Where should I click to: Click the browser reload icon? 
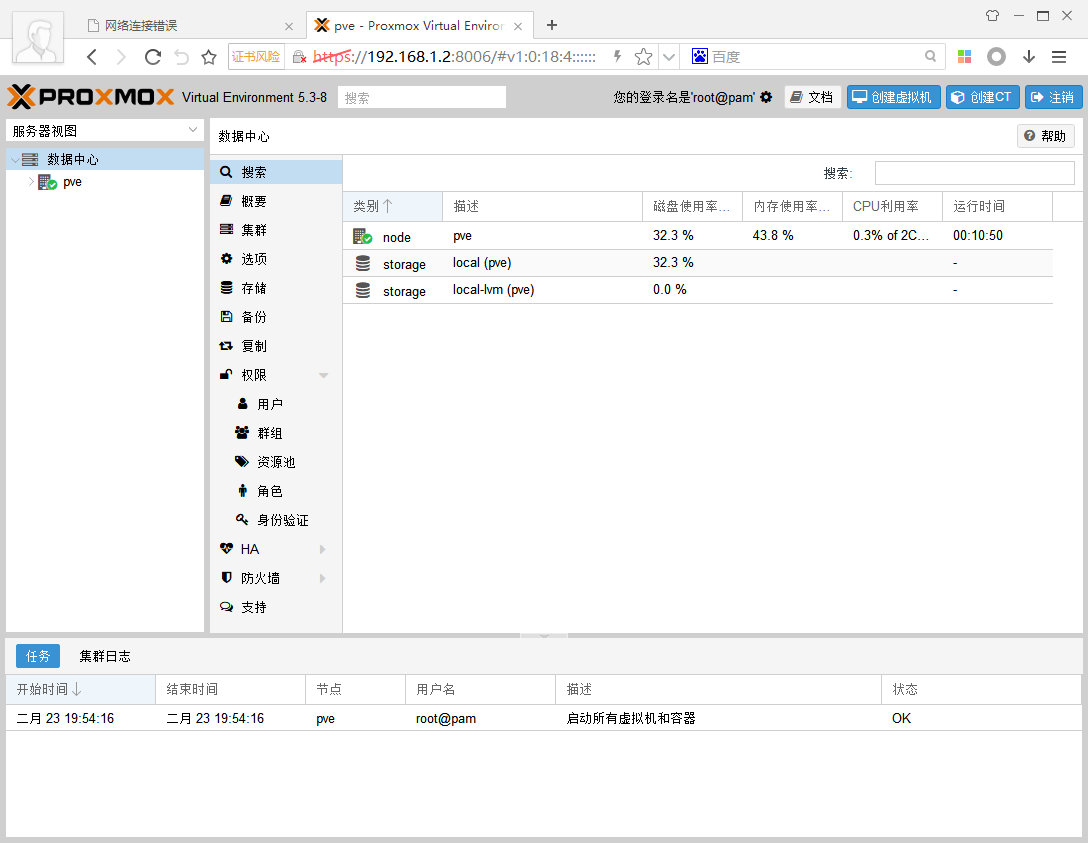(x=153, y=57)
